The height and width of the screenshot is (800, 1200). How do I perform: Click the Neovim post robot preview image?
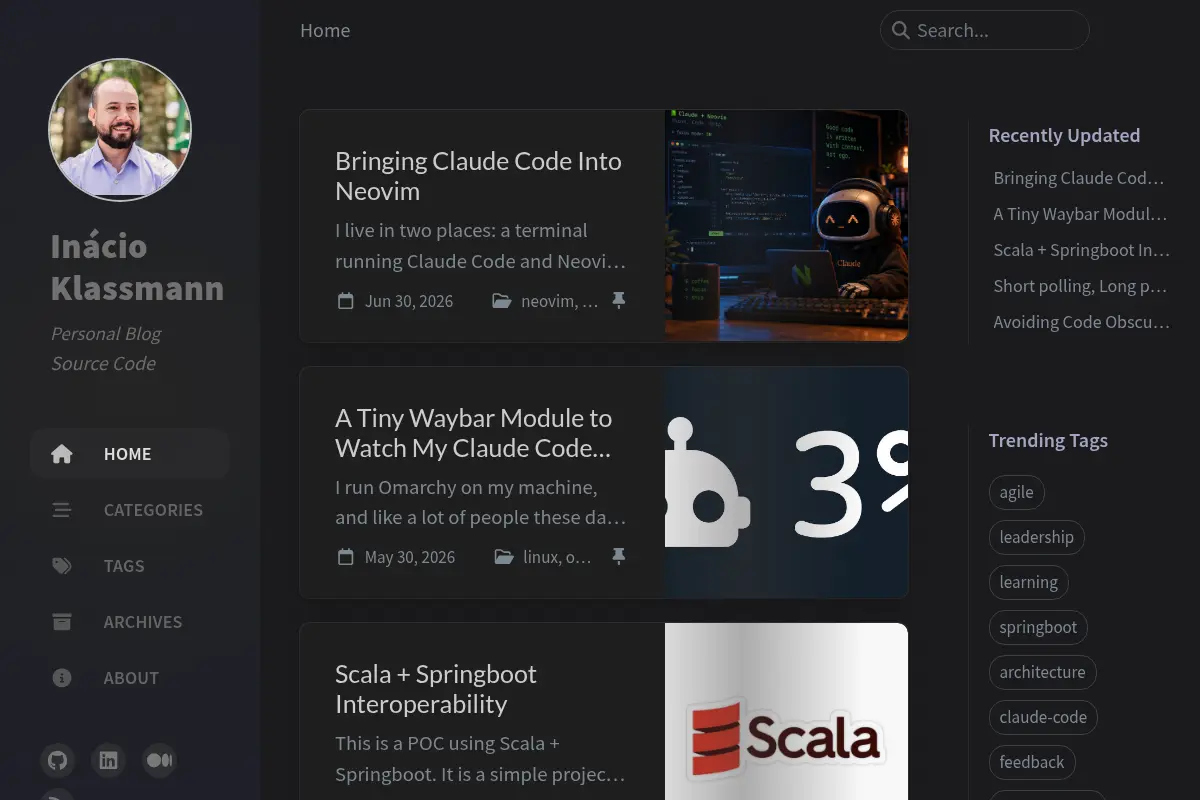(786, 226)
